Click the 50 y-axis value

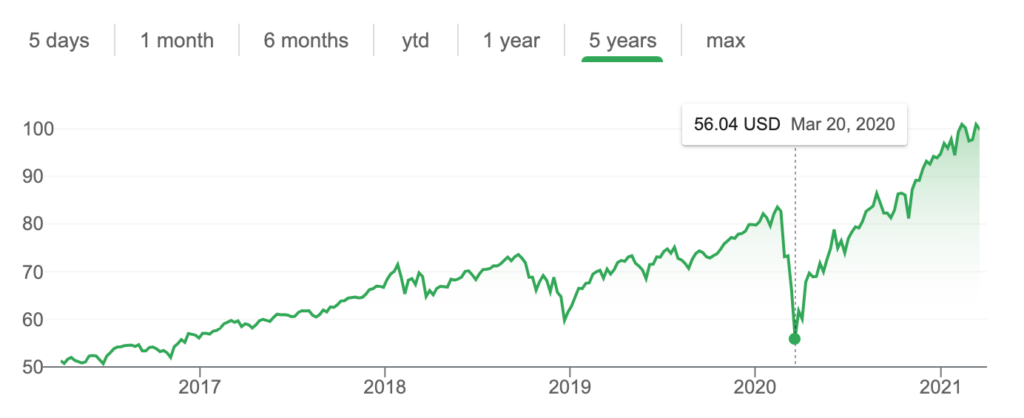coord(35,368)
